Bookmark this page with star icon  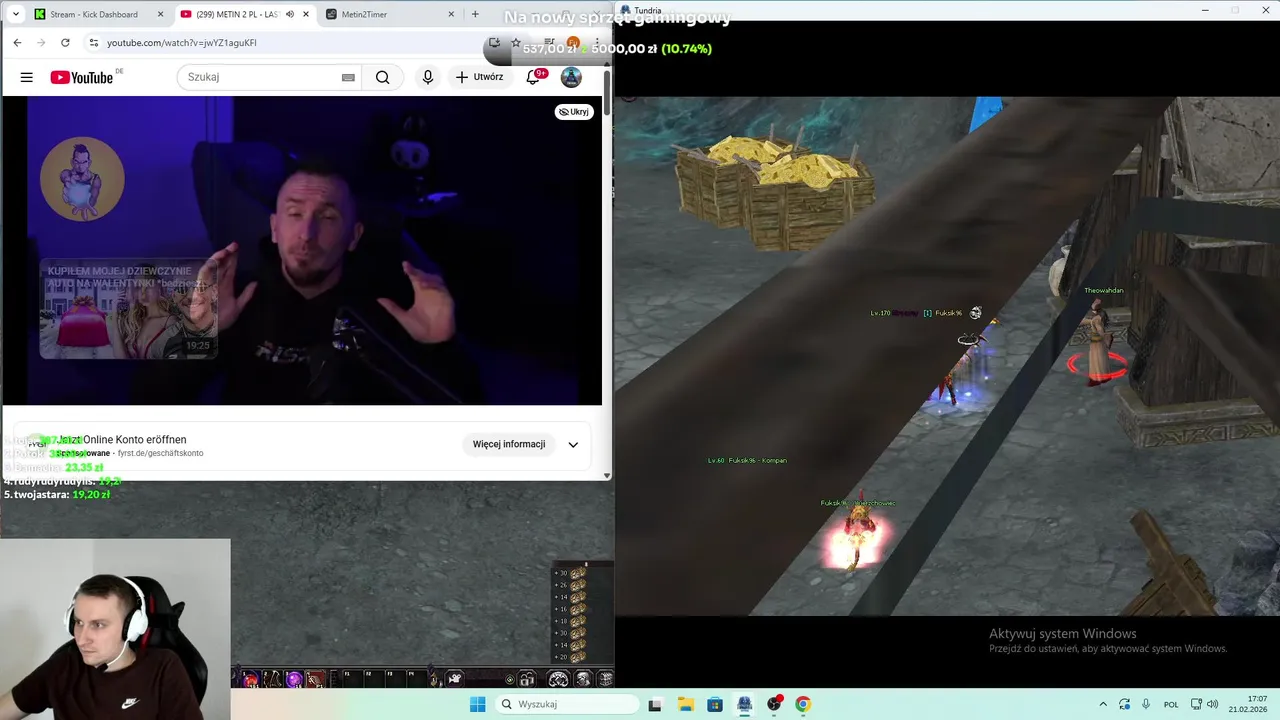[515, 43]
